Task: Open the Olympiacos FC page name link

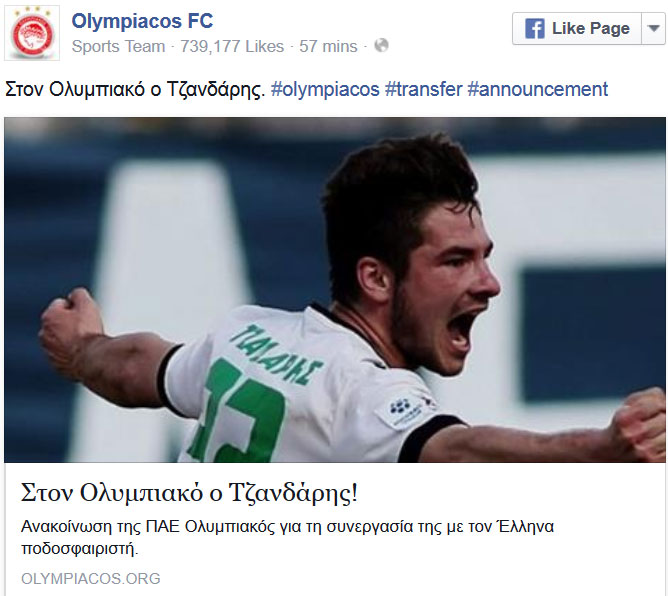Action: (x=142, y=21)
